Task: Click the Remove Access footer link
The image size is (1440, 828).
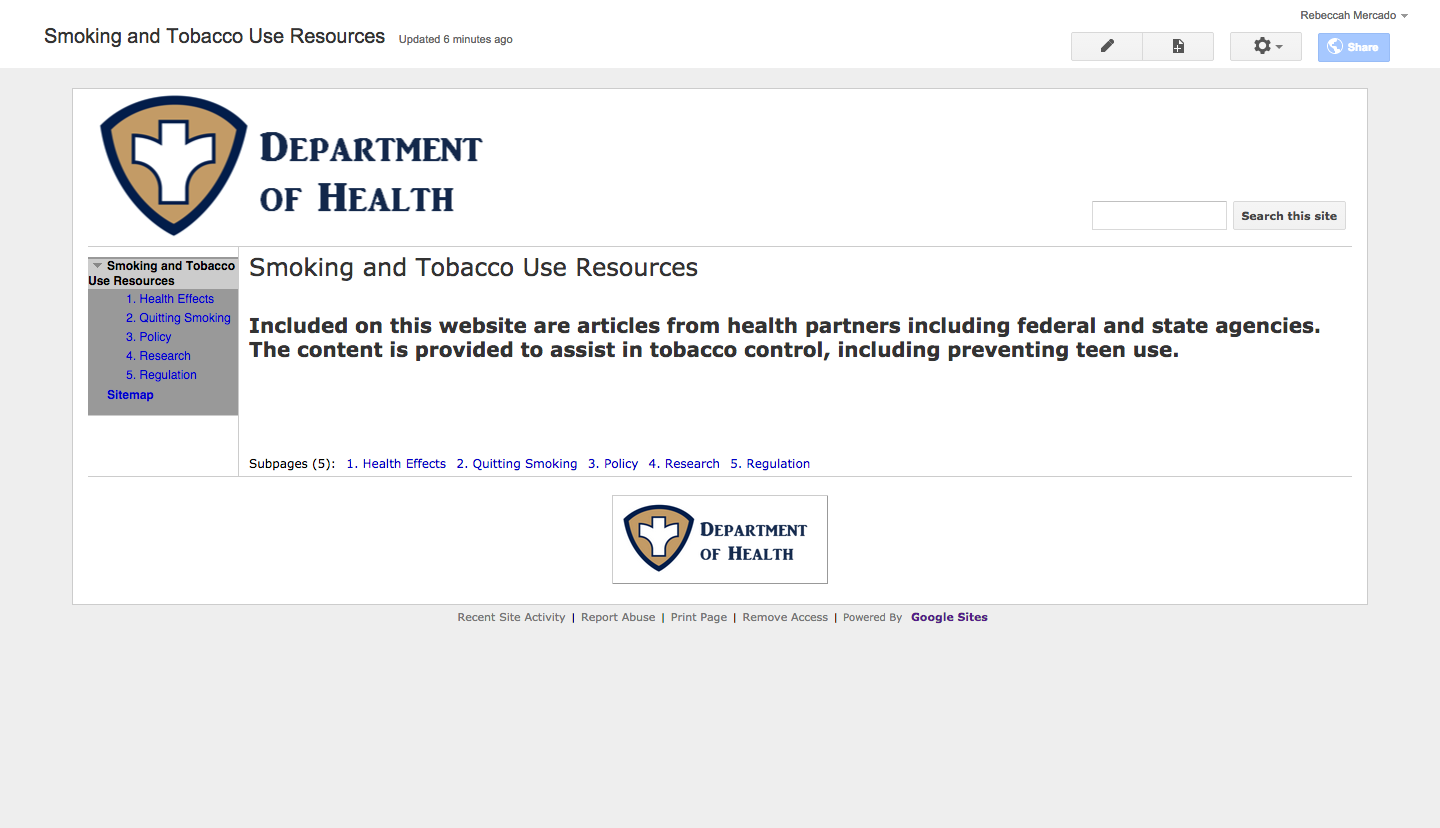Action: pyautogui.click(x=785, y=618)
